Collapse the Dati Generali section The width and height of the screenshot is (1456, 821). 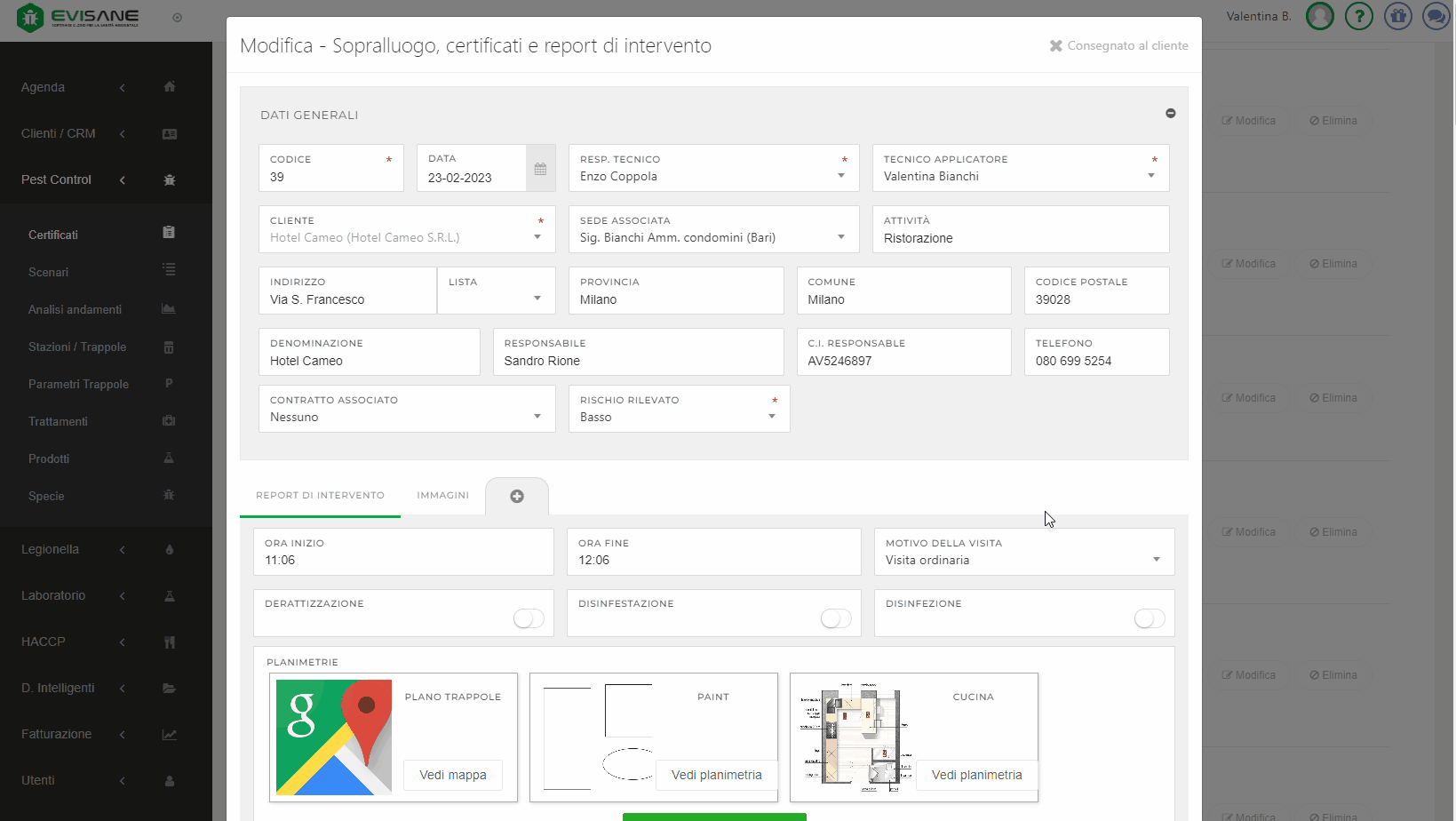pyautogui.click(x=1170, y=114)
